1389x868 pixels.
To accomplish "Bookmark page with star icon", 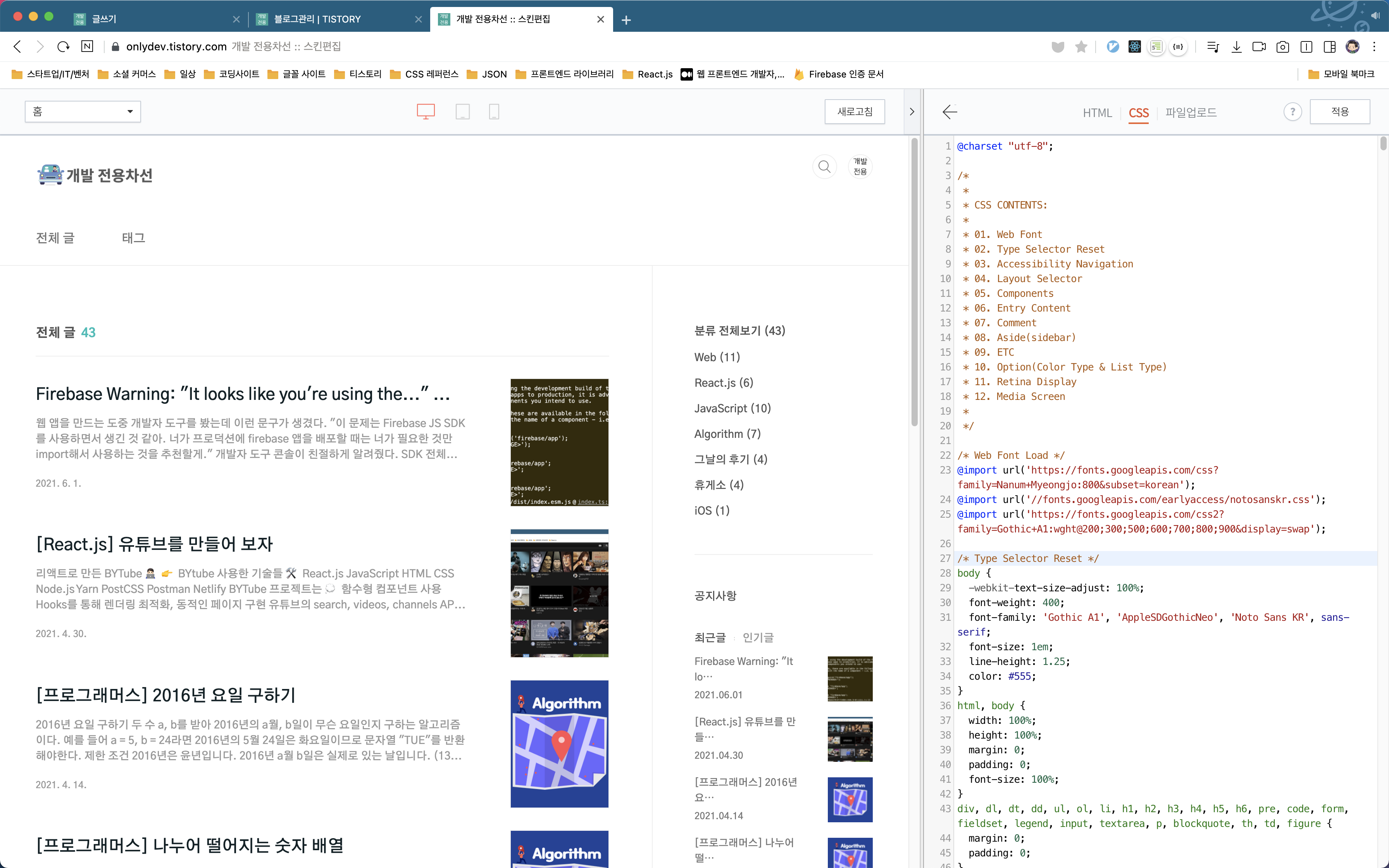I will pos(1081,46).
